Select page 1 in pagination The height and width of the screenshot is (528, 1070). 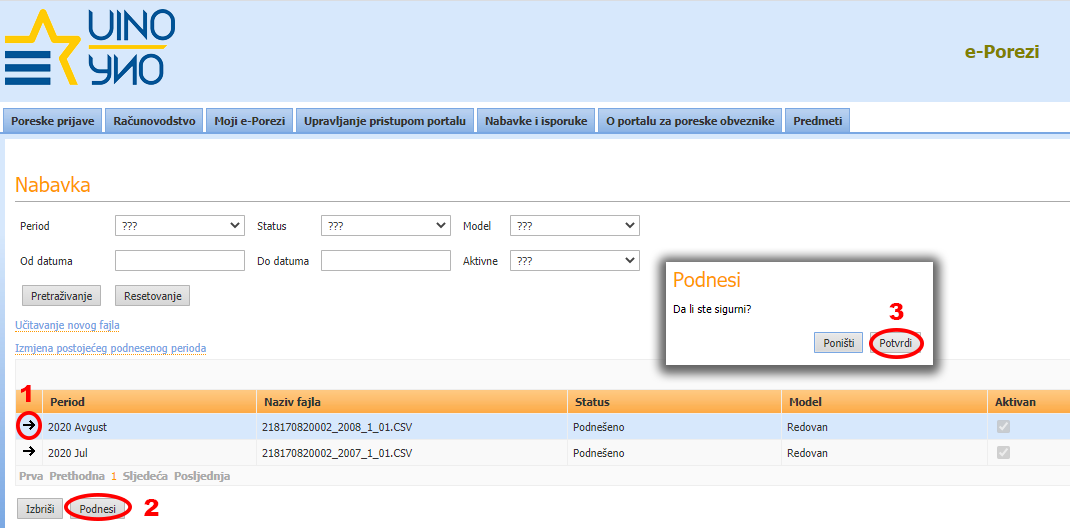coord(114,476)
